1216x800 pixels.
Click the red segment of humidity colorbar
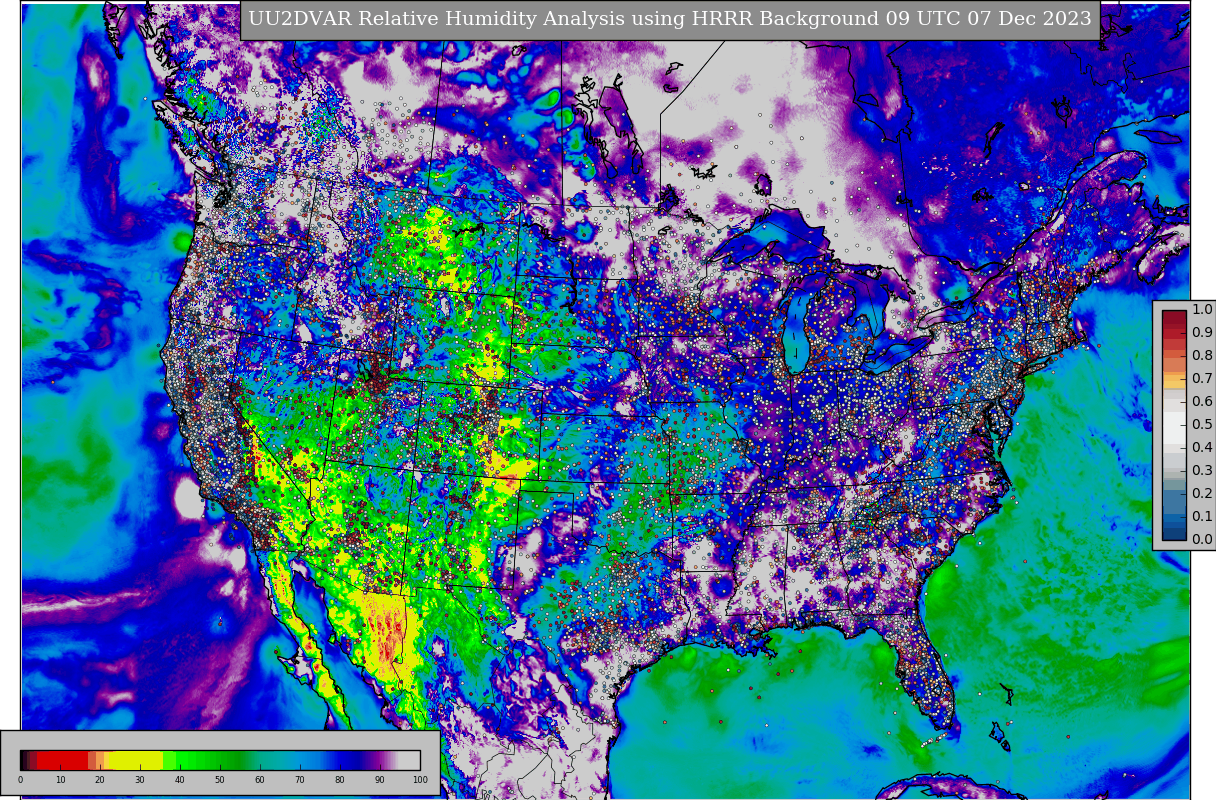(x=62, y=760)
